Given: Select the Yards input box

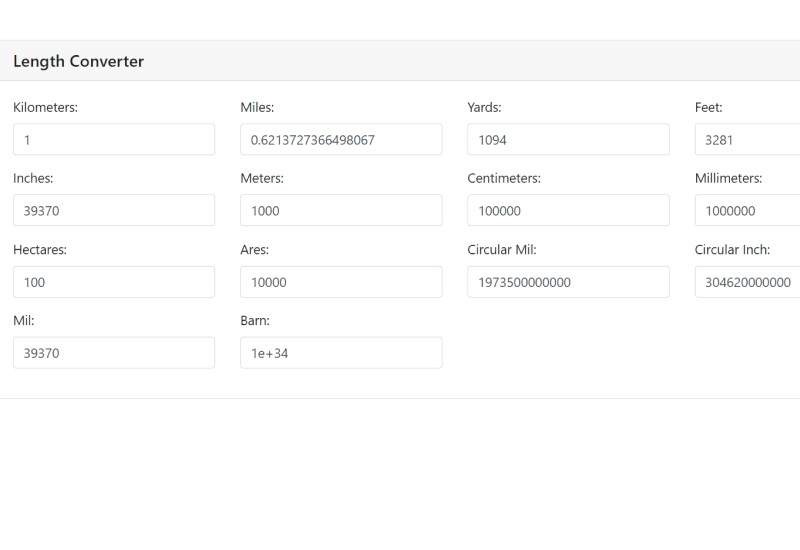Looking at the screenshot, I should 568,140.
